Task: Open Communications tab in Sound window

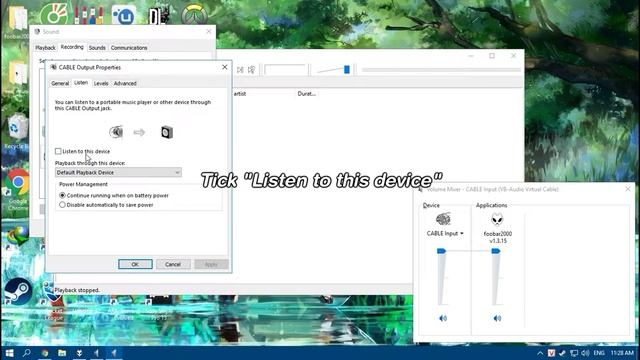Action: [x=129, y=48]
